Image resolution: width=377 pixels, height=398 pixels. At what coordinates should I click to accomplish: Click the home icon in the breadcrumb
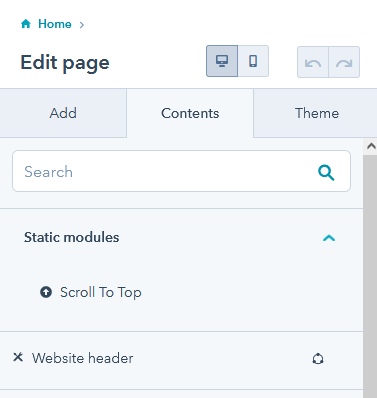point(26,24)
